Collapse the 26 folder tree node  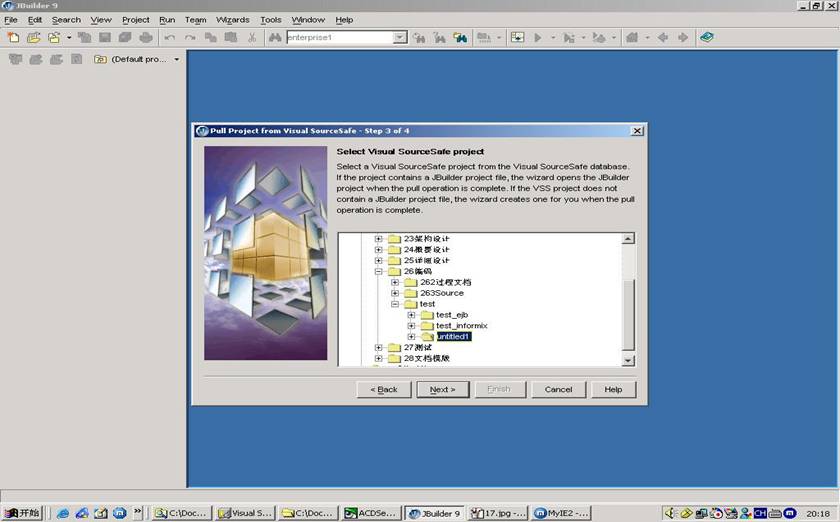pyautogui.click(x=379, y=272)
